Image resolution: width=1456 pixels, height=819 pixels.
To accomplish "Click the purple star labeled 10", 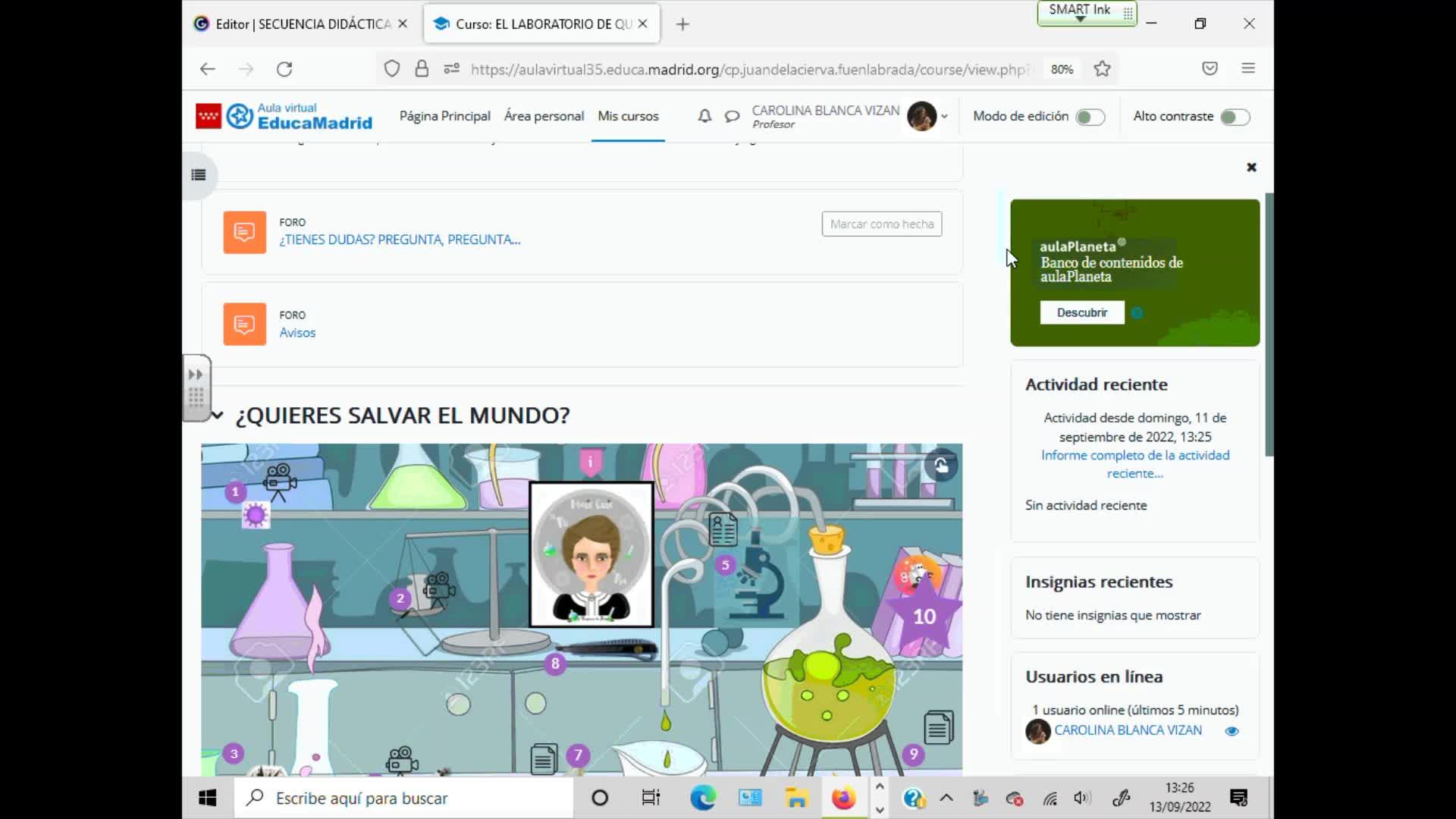I will 924,616.
